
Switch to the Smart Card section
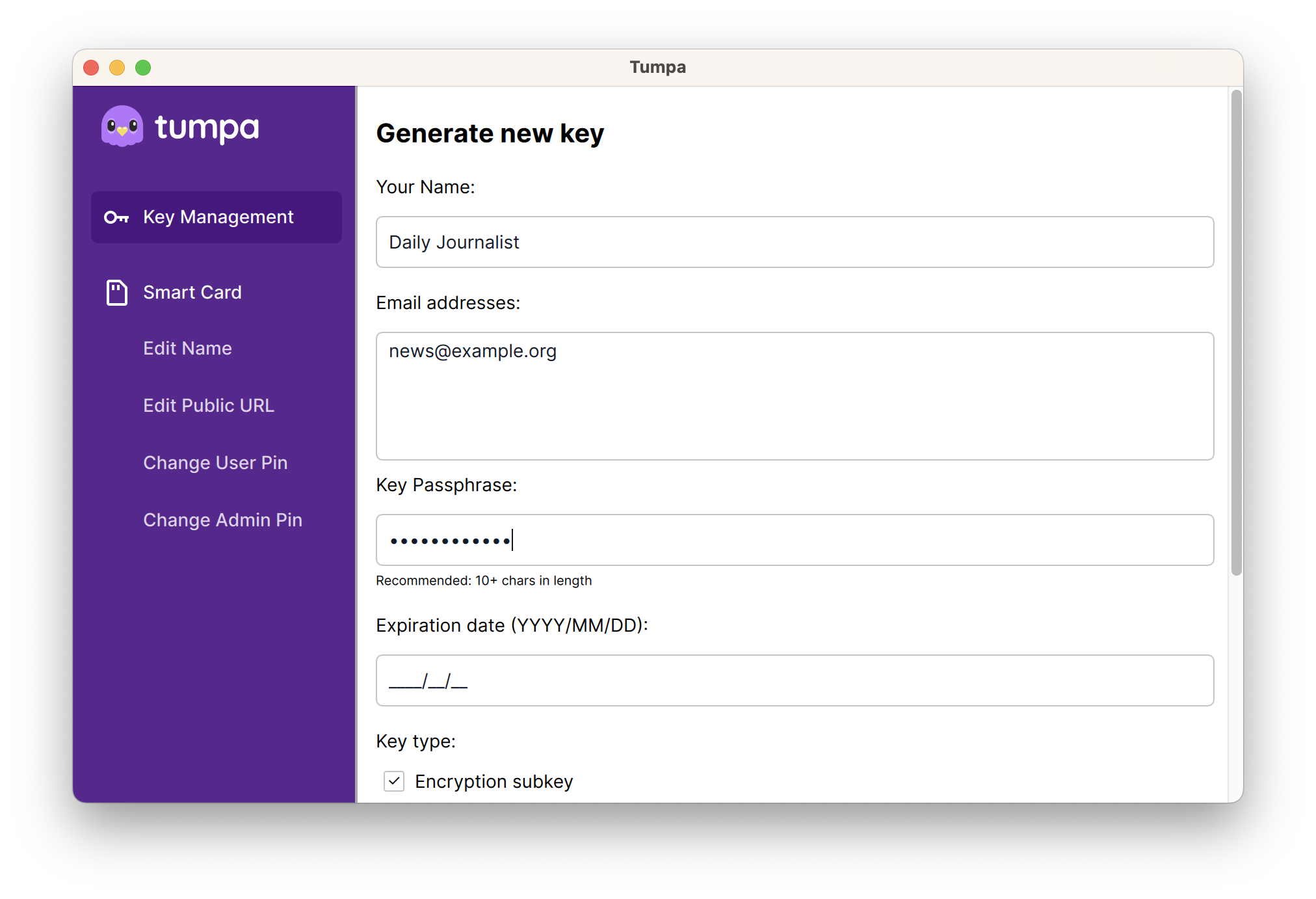[192, 293]
